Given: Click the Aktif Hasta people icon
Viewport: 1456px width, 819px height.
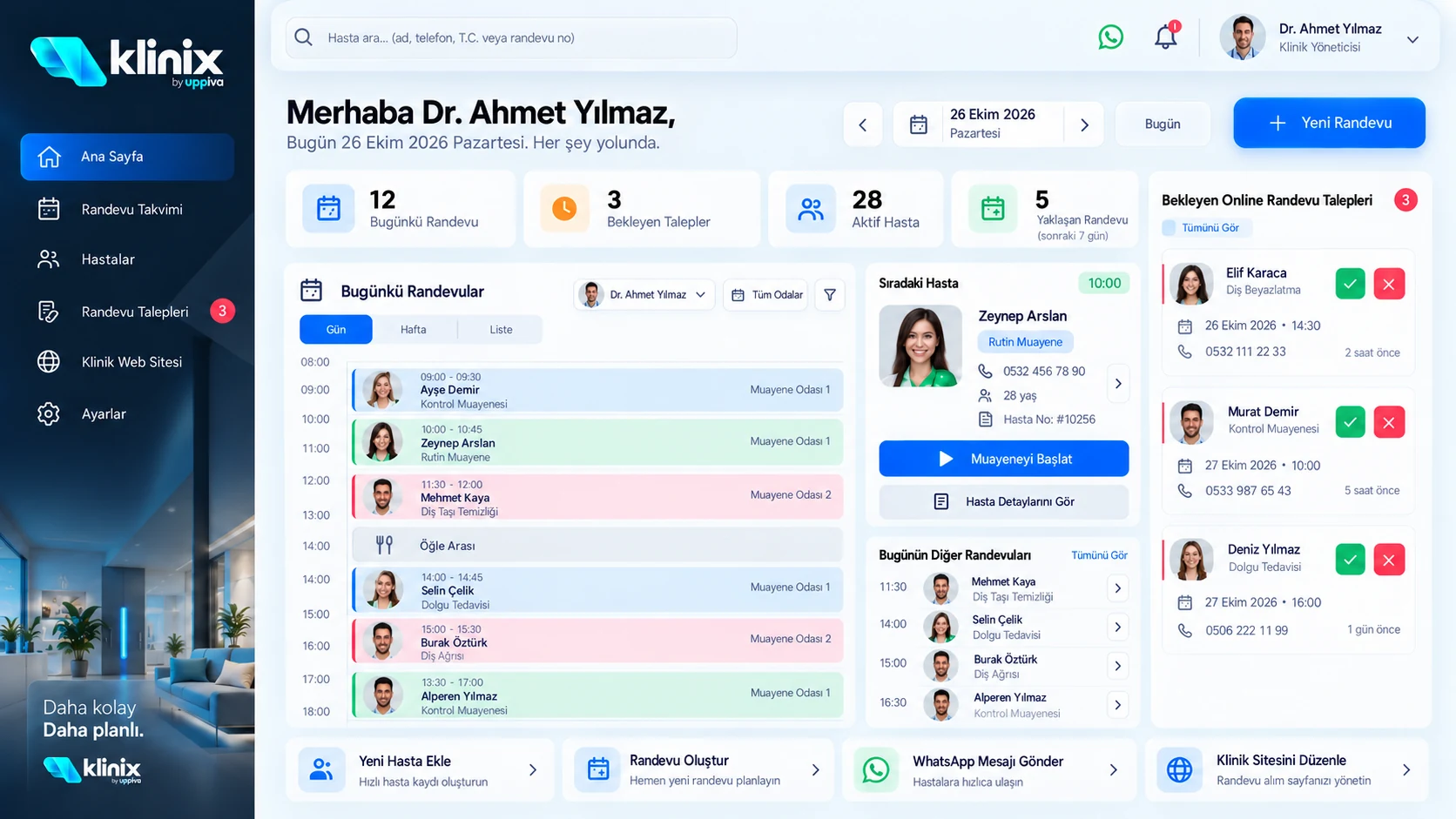Looking at the screenshot, I should (811, 209).
